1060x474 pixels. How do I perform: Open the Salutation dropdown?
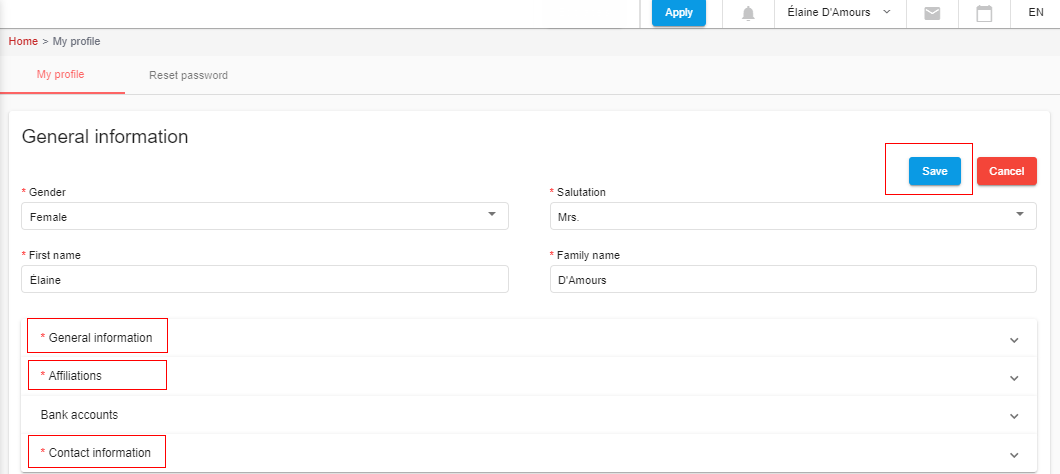[x=793, y=216]
